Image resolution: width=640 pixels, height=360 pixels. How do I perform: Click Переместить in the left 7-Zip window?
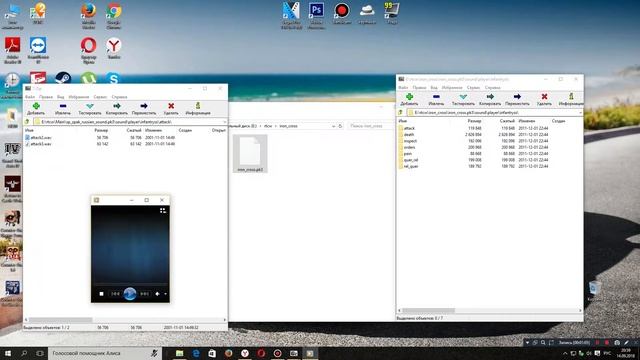(x=144, y=109)
